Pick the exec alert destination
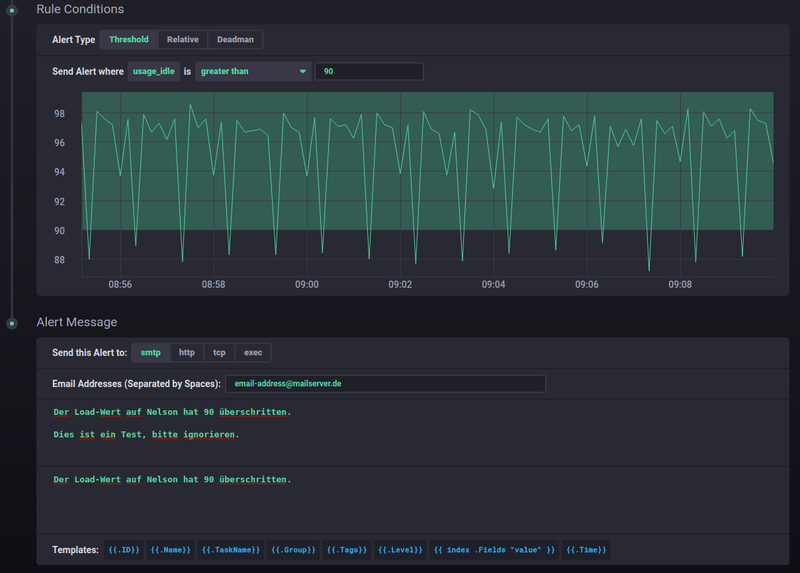 [x=253, y=353]
